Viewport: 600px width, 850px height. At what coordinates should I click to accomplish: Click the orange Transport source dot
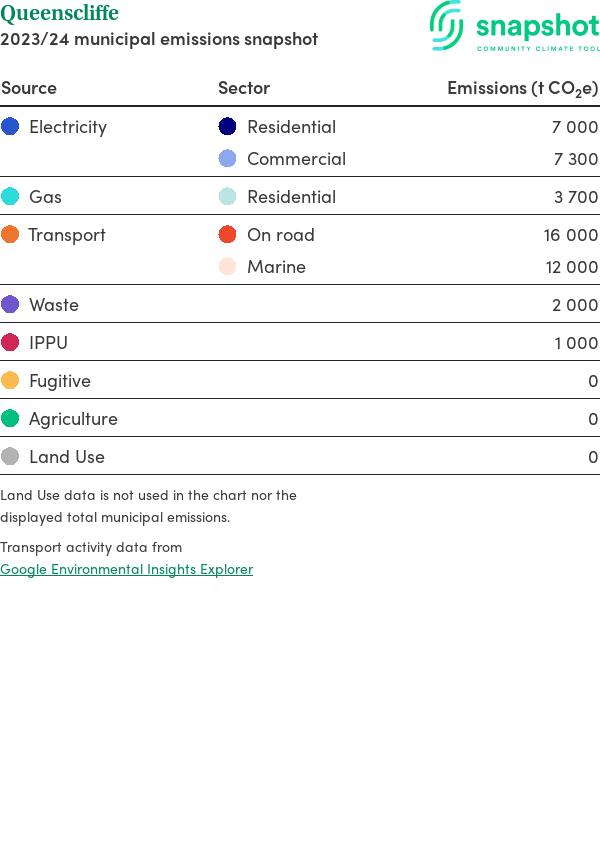pyautogui.click(x=10, y=235)
